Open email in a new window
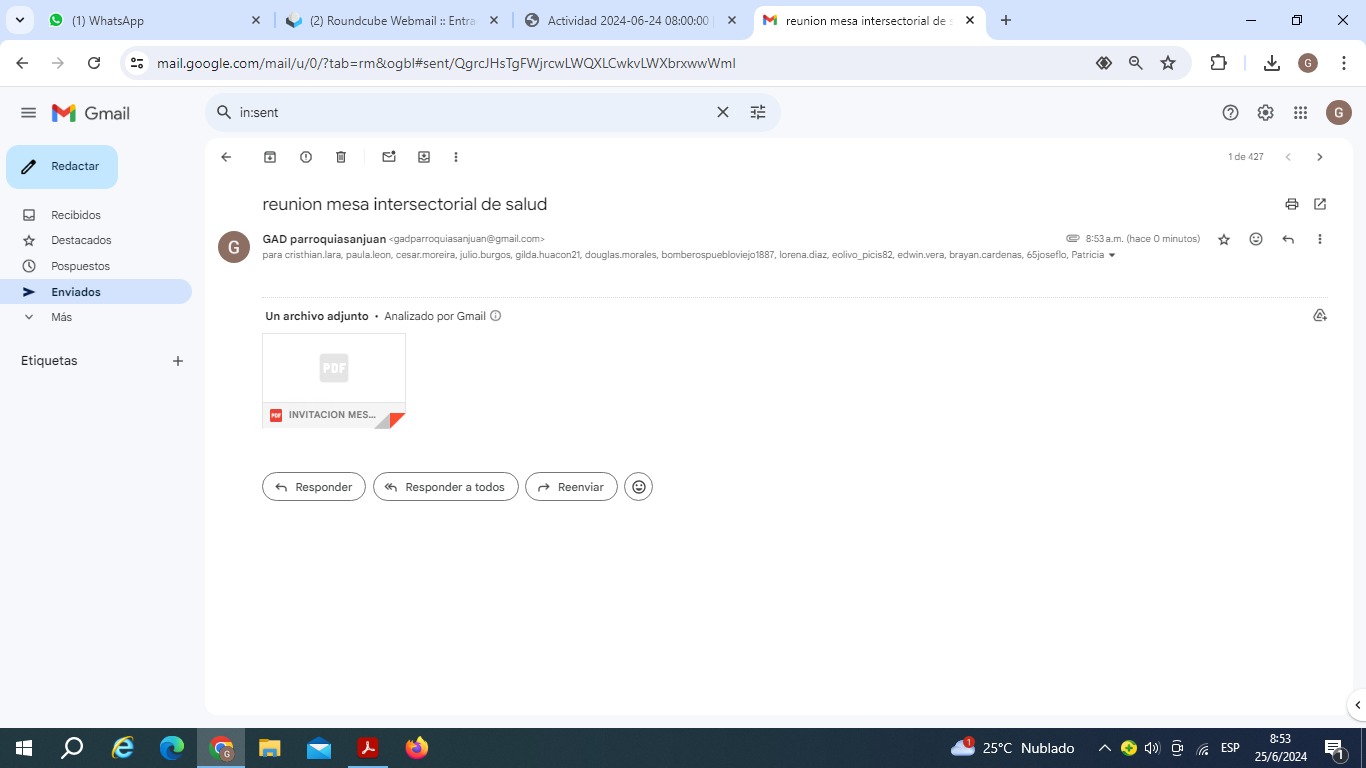 click(x=1320, y=204)
